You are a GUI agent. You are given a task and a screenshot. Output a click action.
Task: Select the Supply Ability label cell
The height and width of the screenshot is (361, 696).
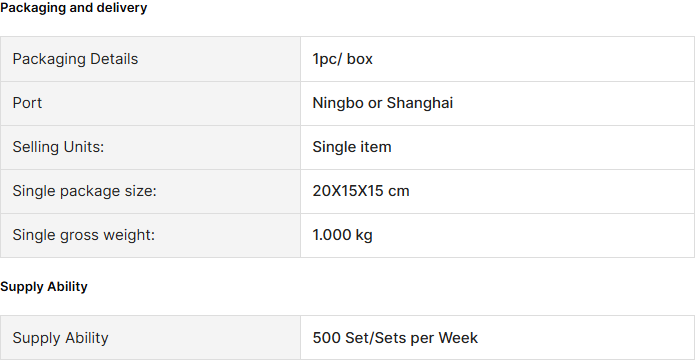point(150,338)
